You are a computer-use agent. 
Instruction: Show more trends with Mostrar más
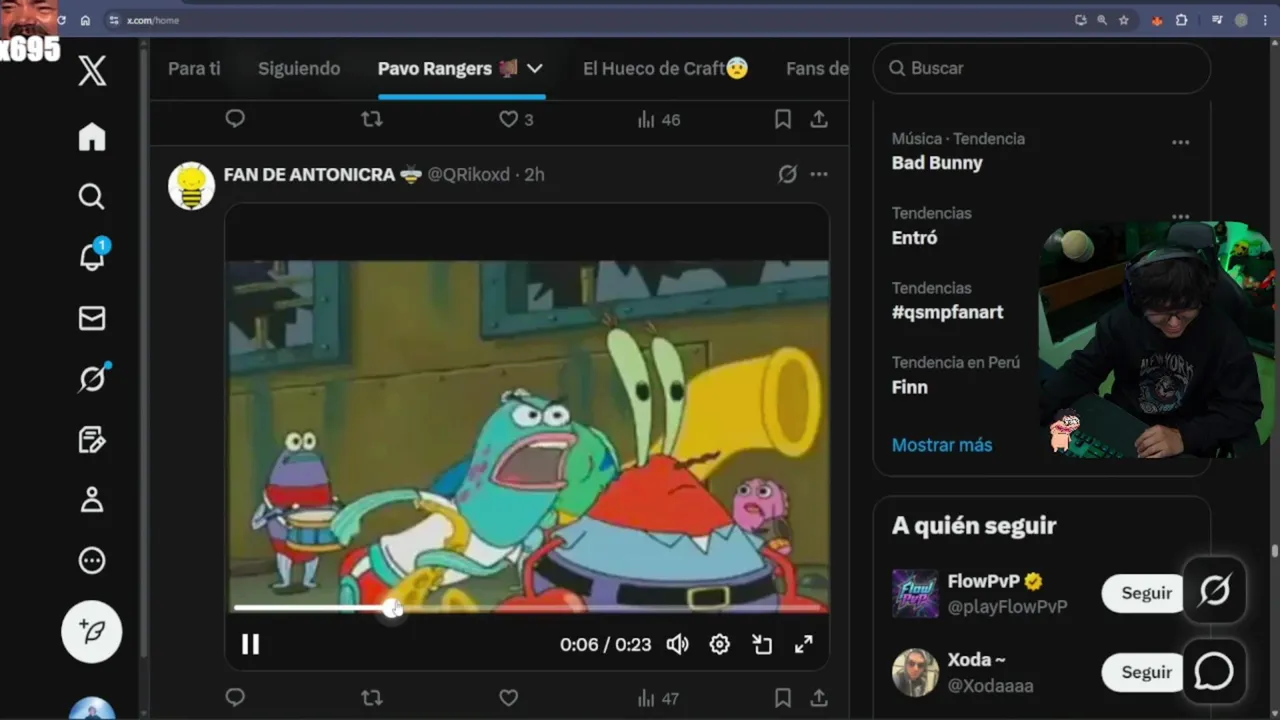[x=942, y=445]
